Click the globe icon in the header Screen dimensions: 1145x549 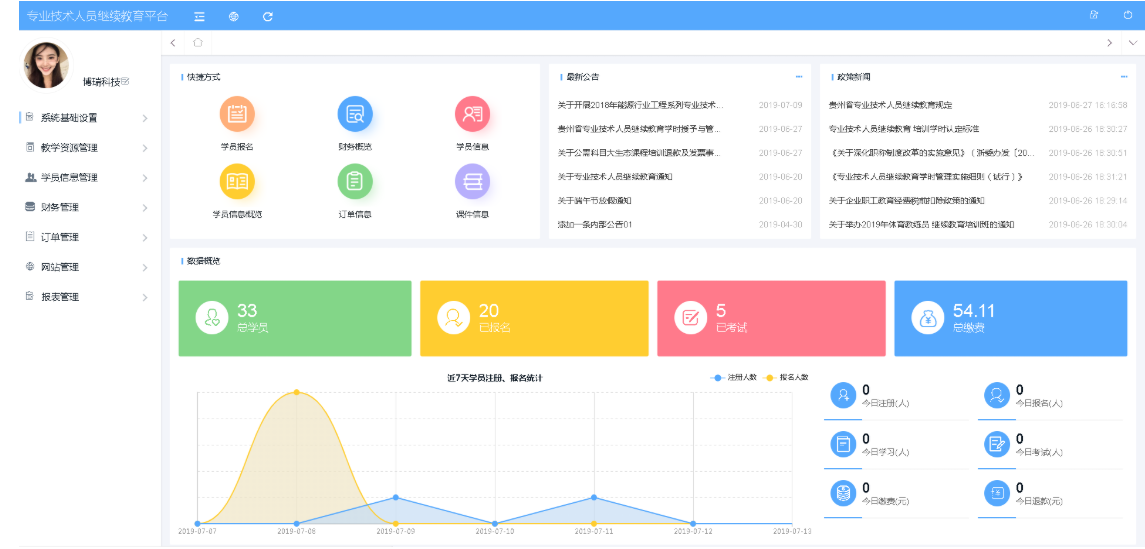234,16
